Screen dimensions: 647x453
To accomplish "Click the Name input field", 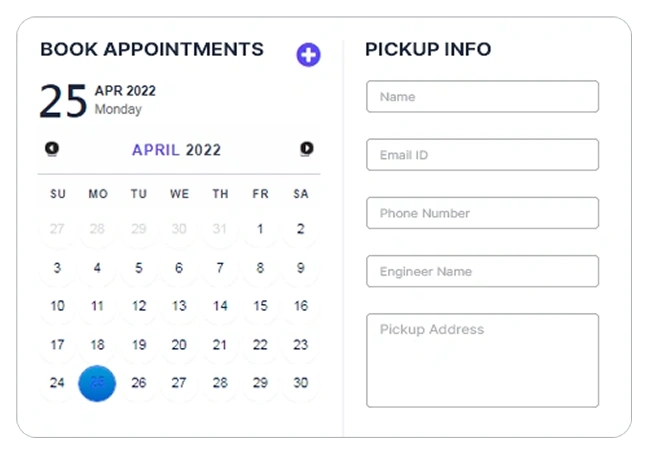I will (482, 97).
